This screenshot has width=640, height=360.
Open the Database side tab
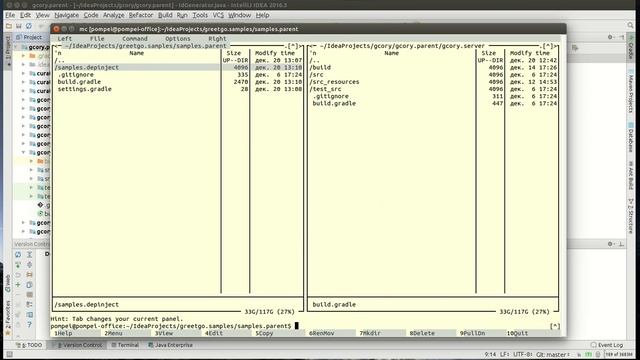pos(631,137)
